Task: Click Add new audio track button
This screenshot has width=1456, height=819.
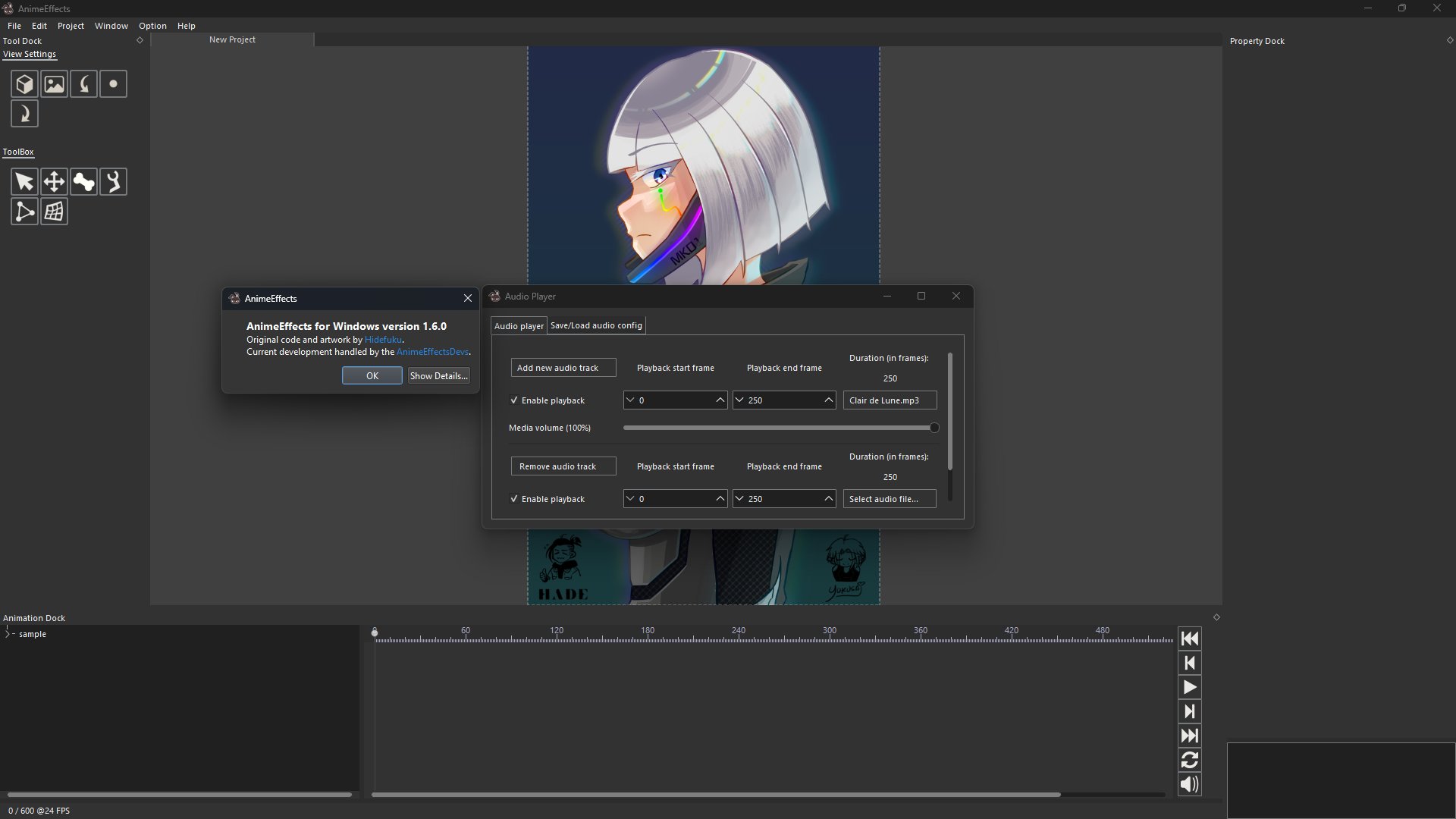Action: (x=563, y=368)
